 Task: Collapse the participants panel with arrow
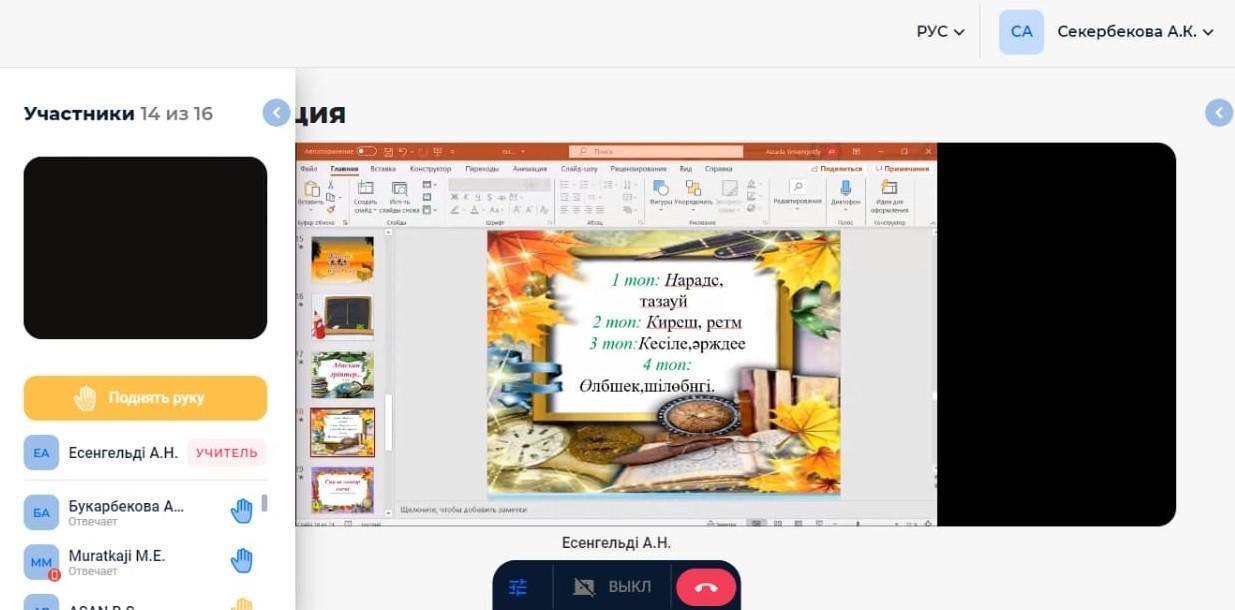[276, 113]
